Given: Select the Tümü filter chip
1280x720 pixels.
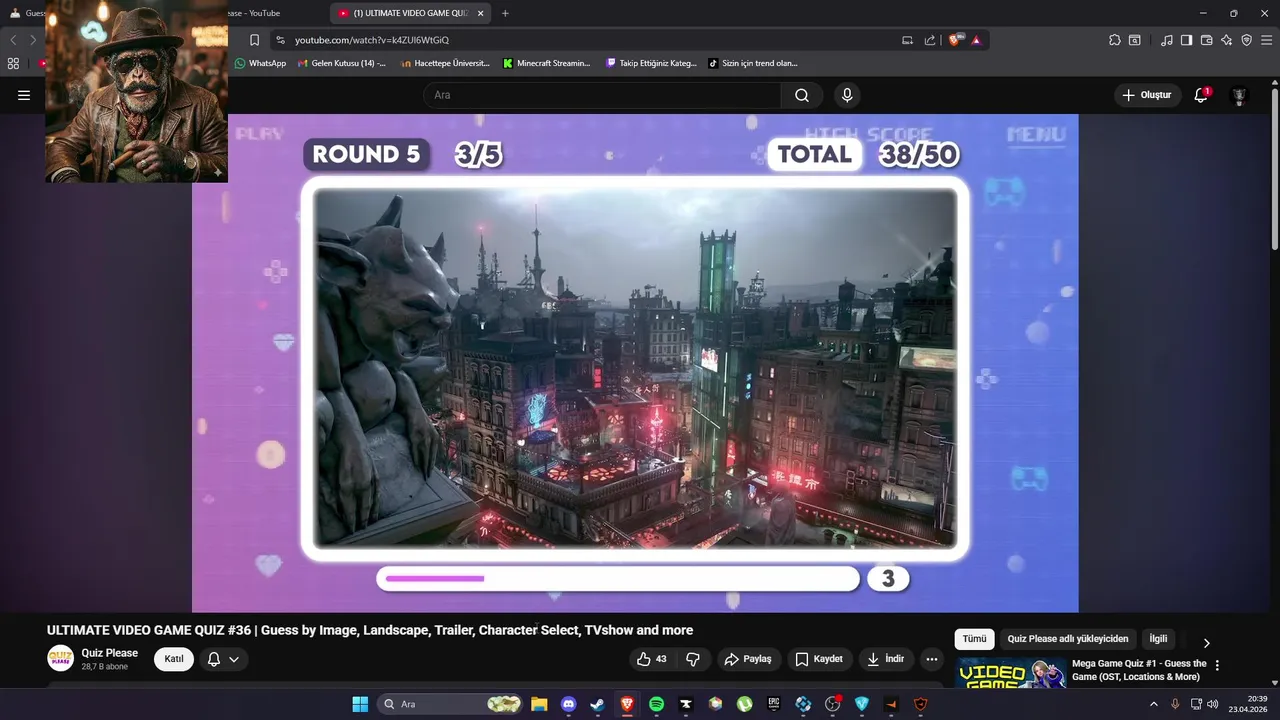Looking at the screenshot, I should point(974,639).
